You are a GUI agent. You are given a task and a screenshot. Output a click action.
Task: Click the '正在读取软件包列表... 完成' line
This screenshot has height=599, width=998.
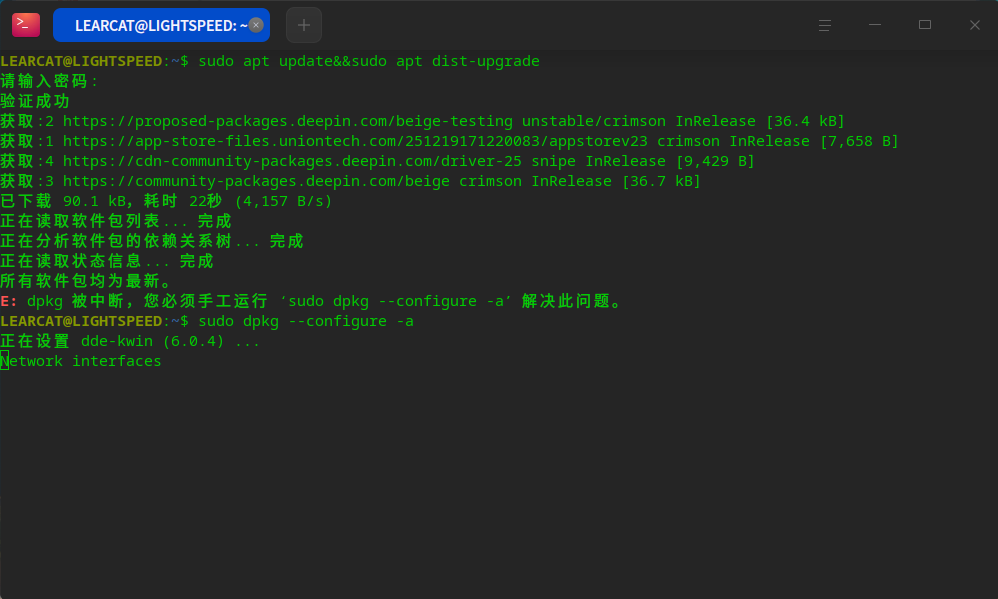point(116,221)
